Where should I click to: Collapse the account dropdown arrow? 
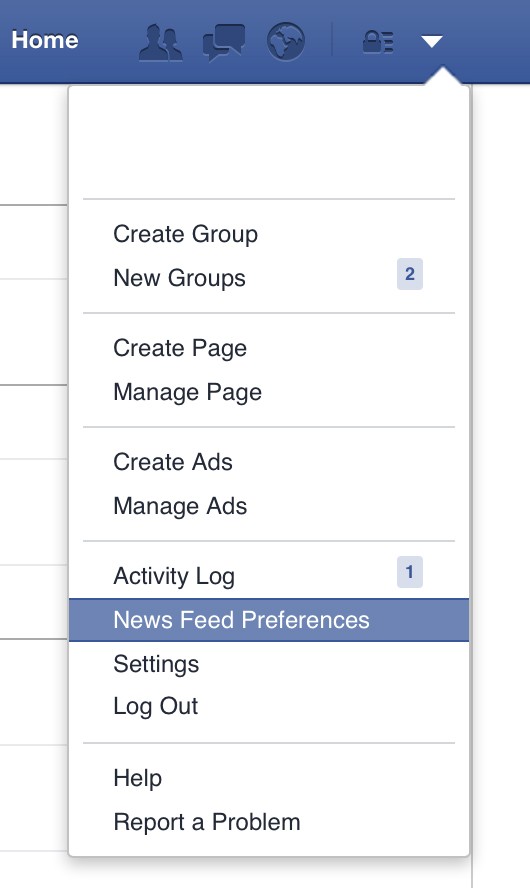(x=431, y=41)
